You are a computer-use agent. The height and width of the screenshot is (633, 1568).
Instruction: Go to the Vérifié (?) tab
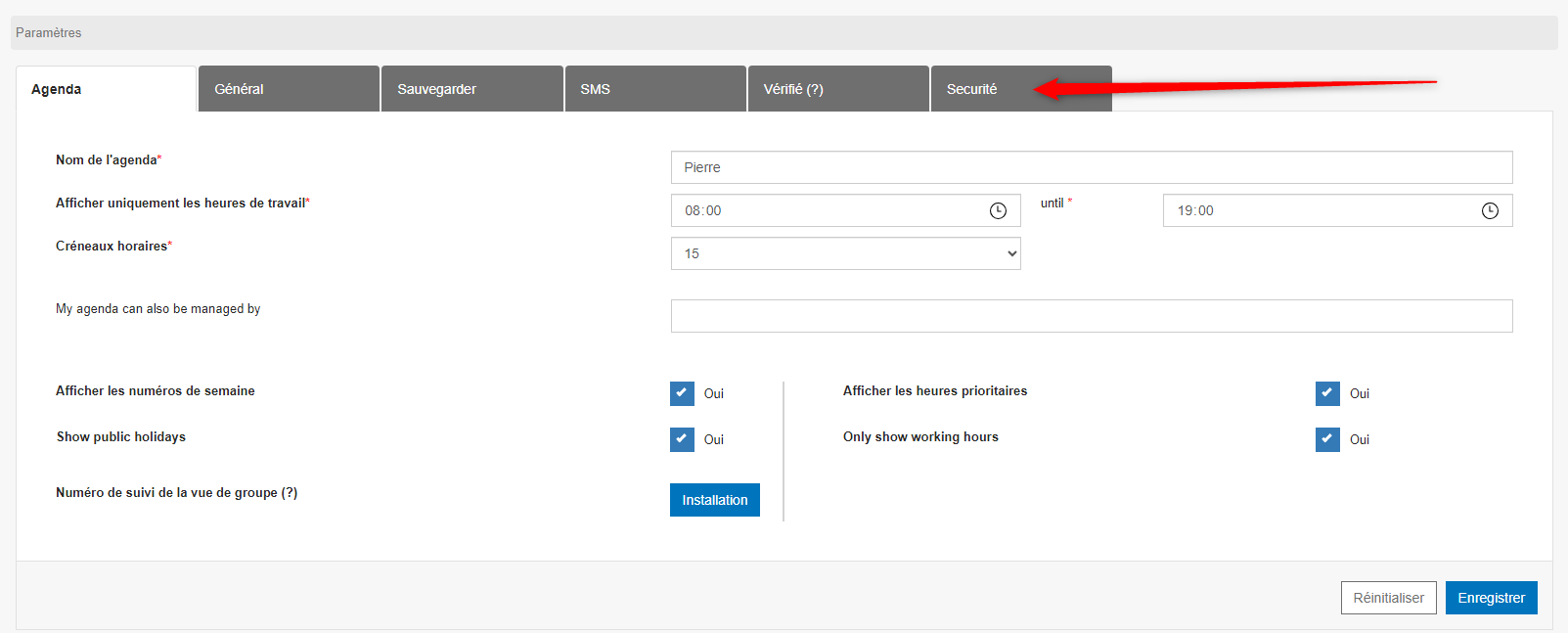(x=837, y=89)
